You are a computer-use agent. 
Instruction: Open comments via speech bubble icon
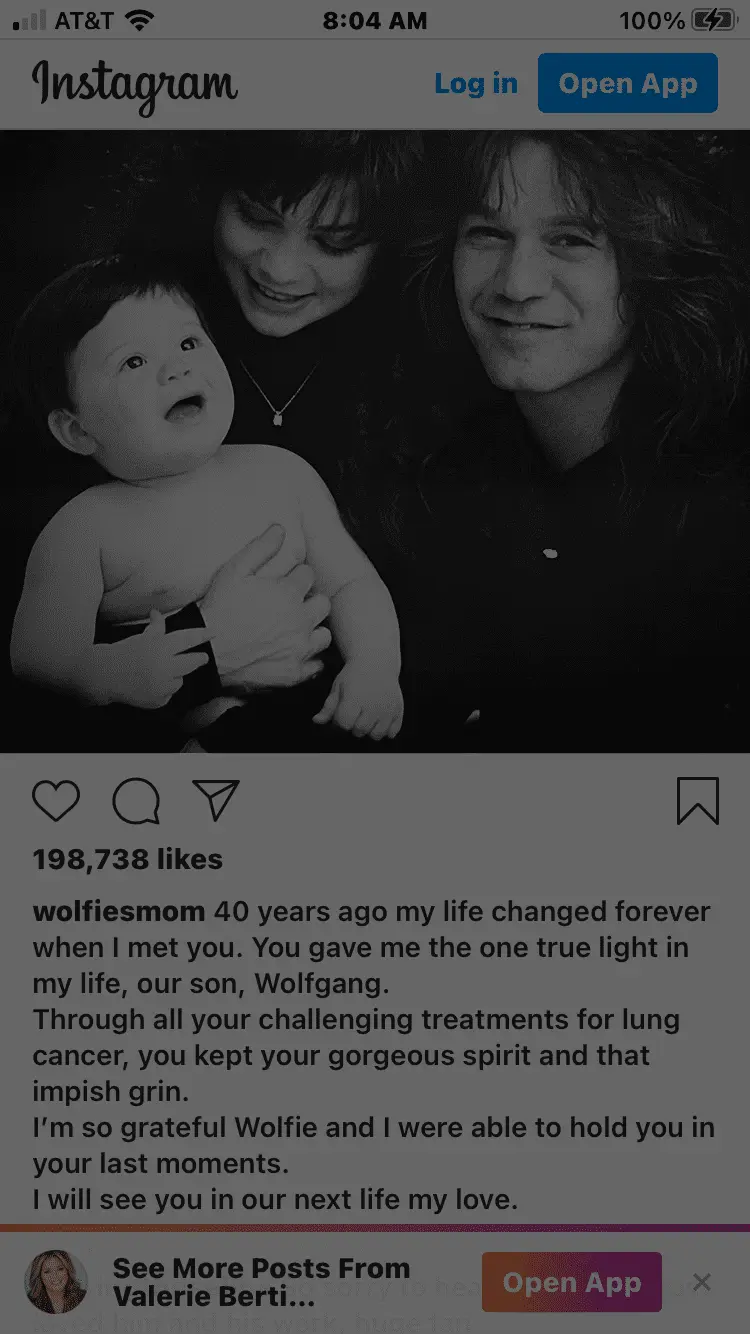tap(136, 801)
